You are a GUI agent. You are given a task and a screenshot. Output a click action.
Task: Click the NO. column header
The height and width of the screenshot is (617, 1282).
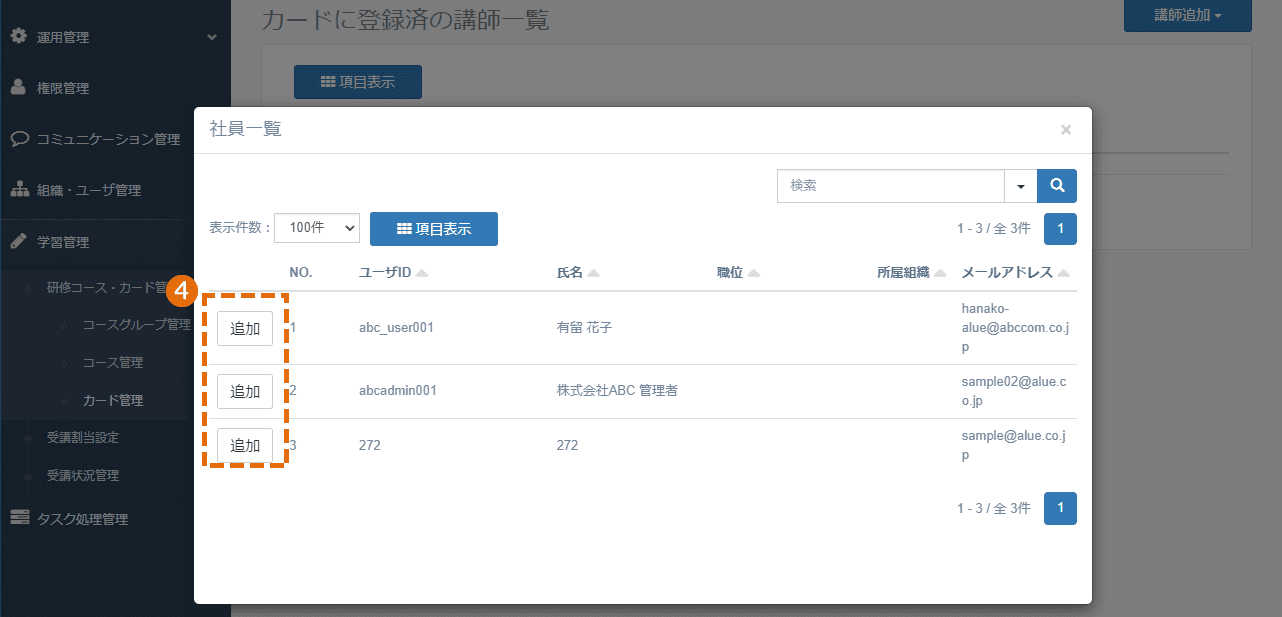pos(301,272)
